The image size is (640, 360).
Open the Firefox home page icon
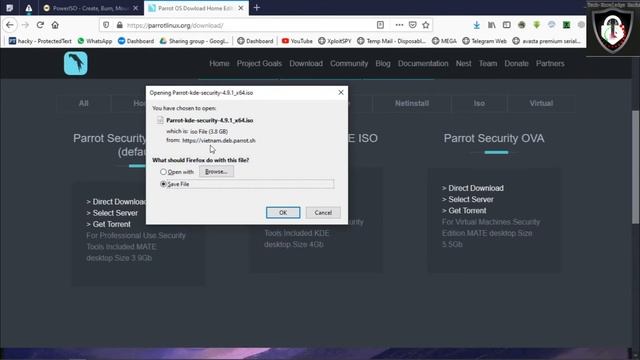(x=55, y=25)
